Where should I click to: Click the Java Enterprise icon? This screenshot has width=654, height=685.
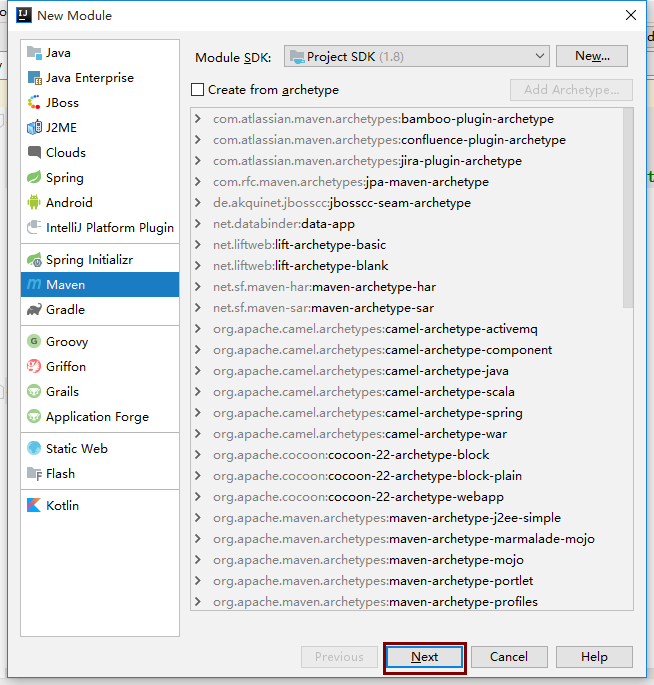click(34, 78)
